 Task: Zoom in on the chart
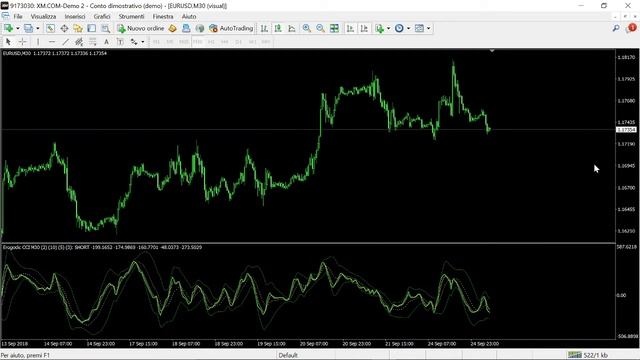(x=307, y=28)
